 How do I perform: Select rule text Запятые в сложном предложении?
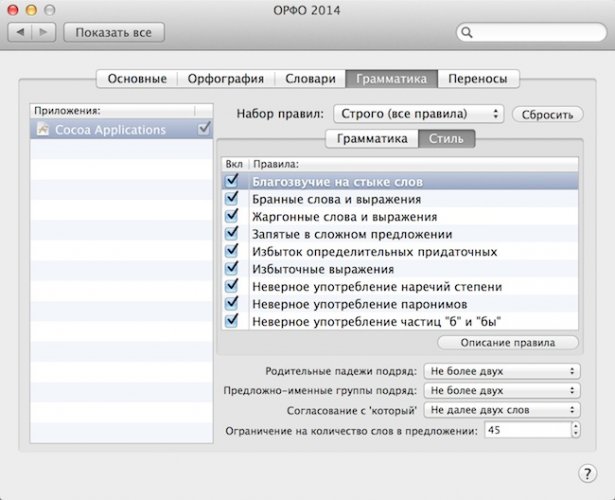point(352,234)
